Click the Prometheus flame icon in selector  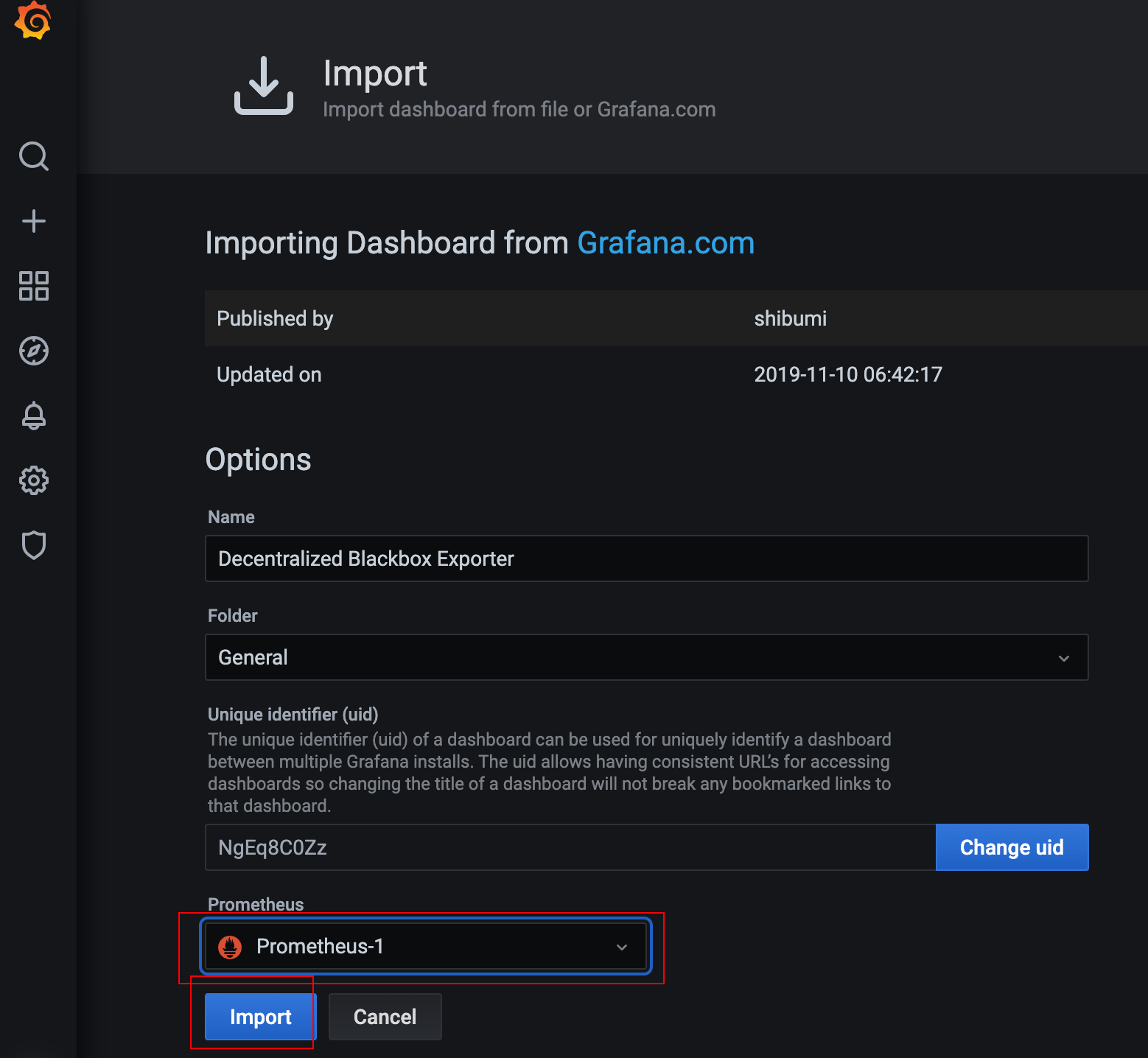230,947
